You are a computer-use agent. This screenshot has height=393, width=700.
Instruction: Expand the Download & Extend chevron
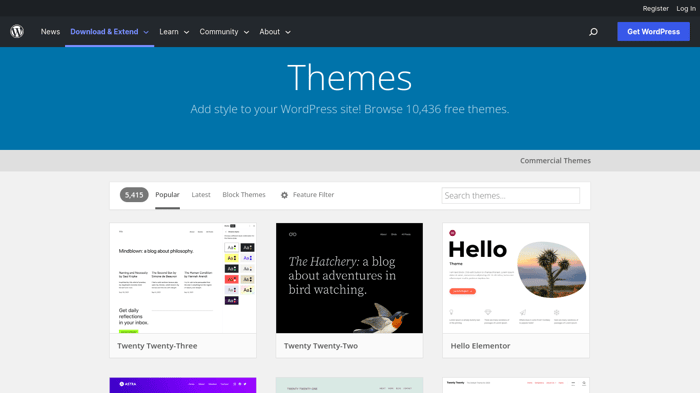pyautogui.click(x=146, y=32)
